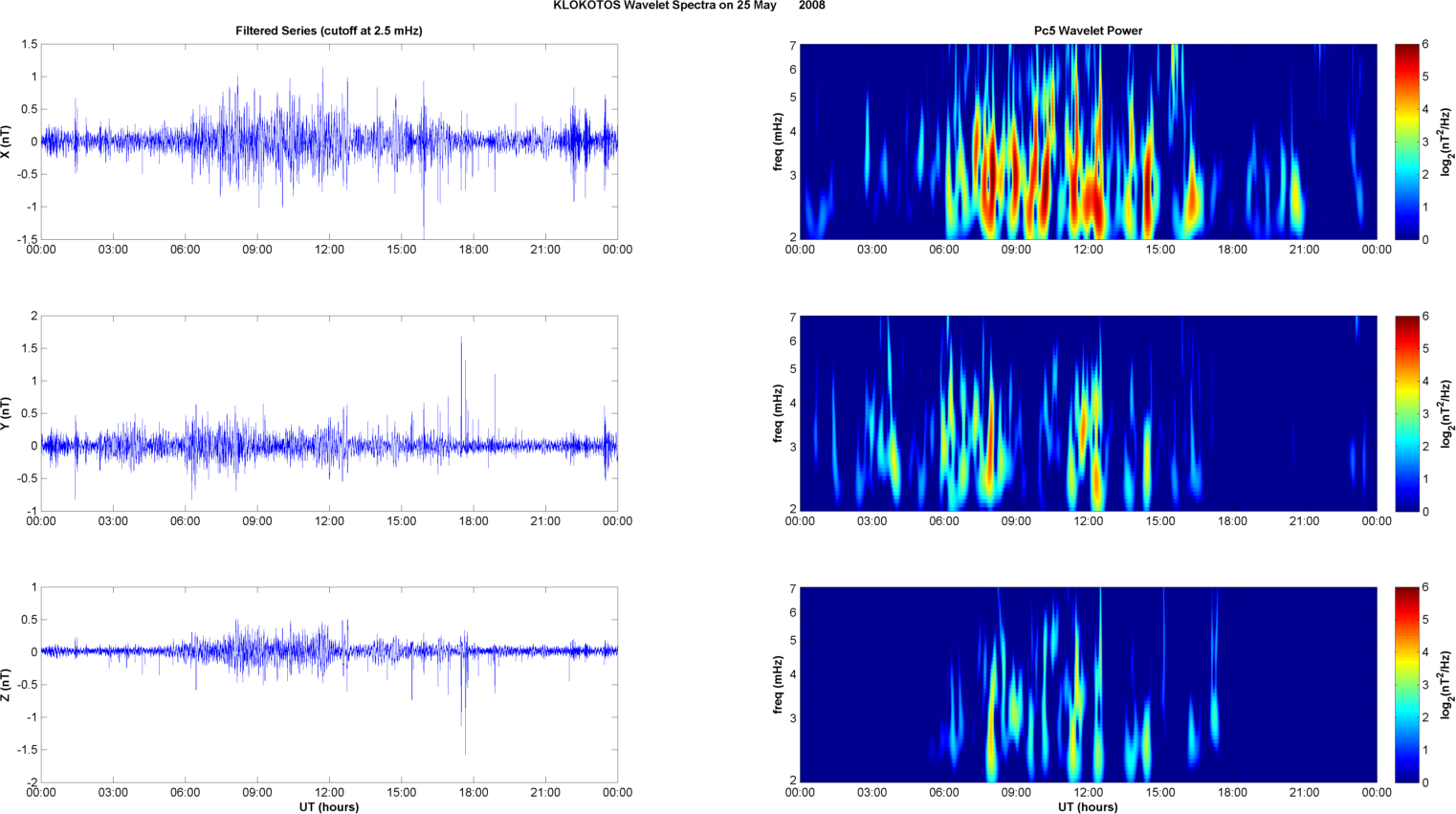Image resolution: width=1456 pixels, height=814 pixels.
Task: Click the 0 tick on the bottom colorbar
Action: click(x=1425, y=782)
